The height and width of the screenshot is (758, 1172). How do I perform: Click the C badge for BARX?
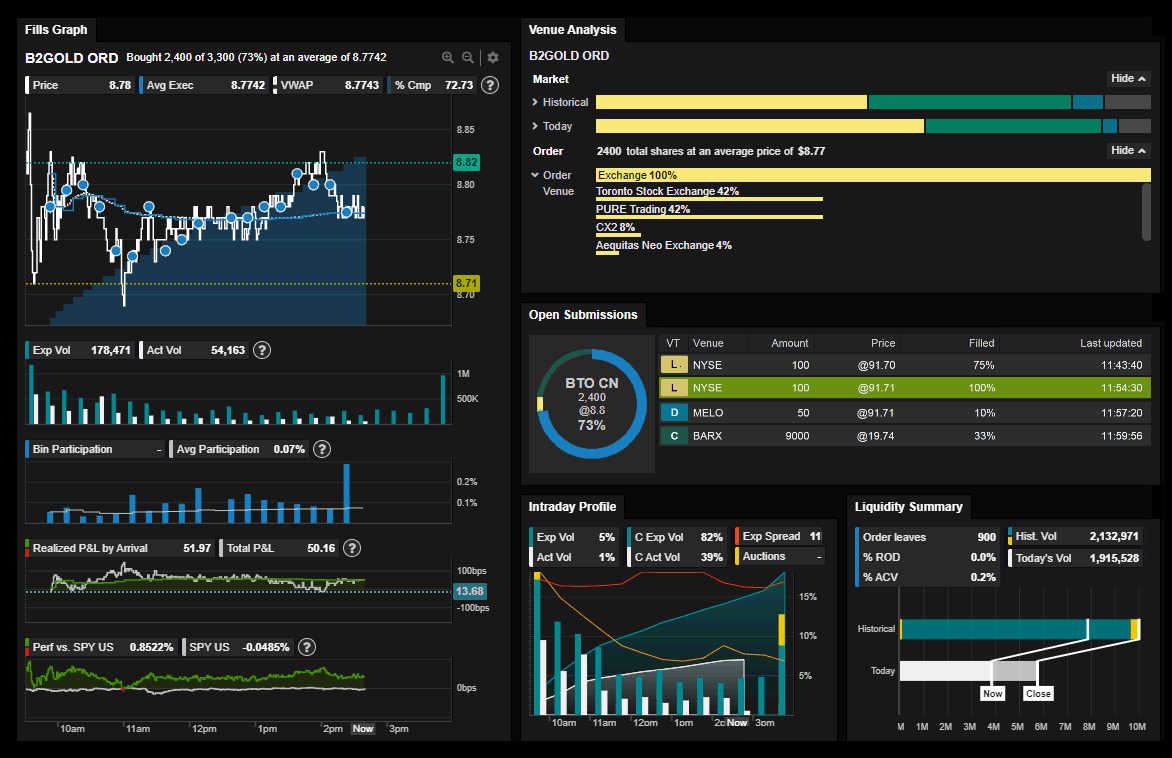click(x=674, y=436)
